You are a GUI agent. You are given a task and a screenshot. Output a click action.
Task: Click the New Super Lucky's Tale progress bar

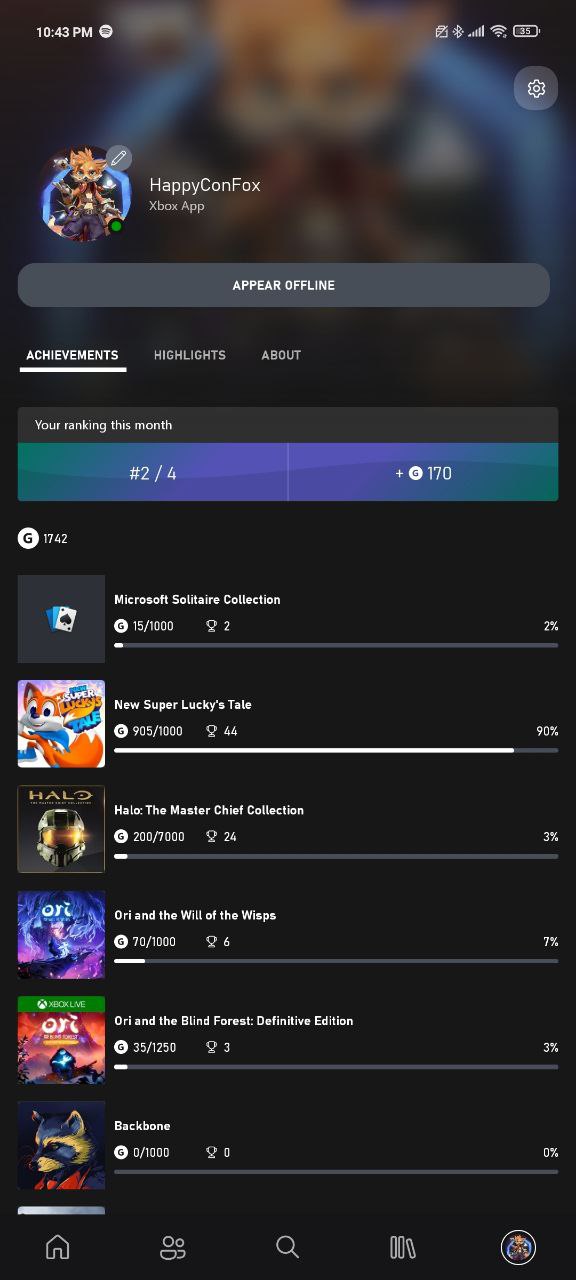[336, 750]
